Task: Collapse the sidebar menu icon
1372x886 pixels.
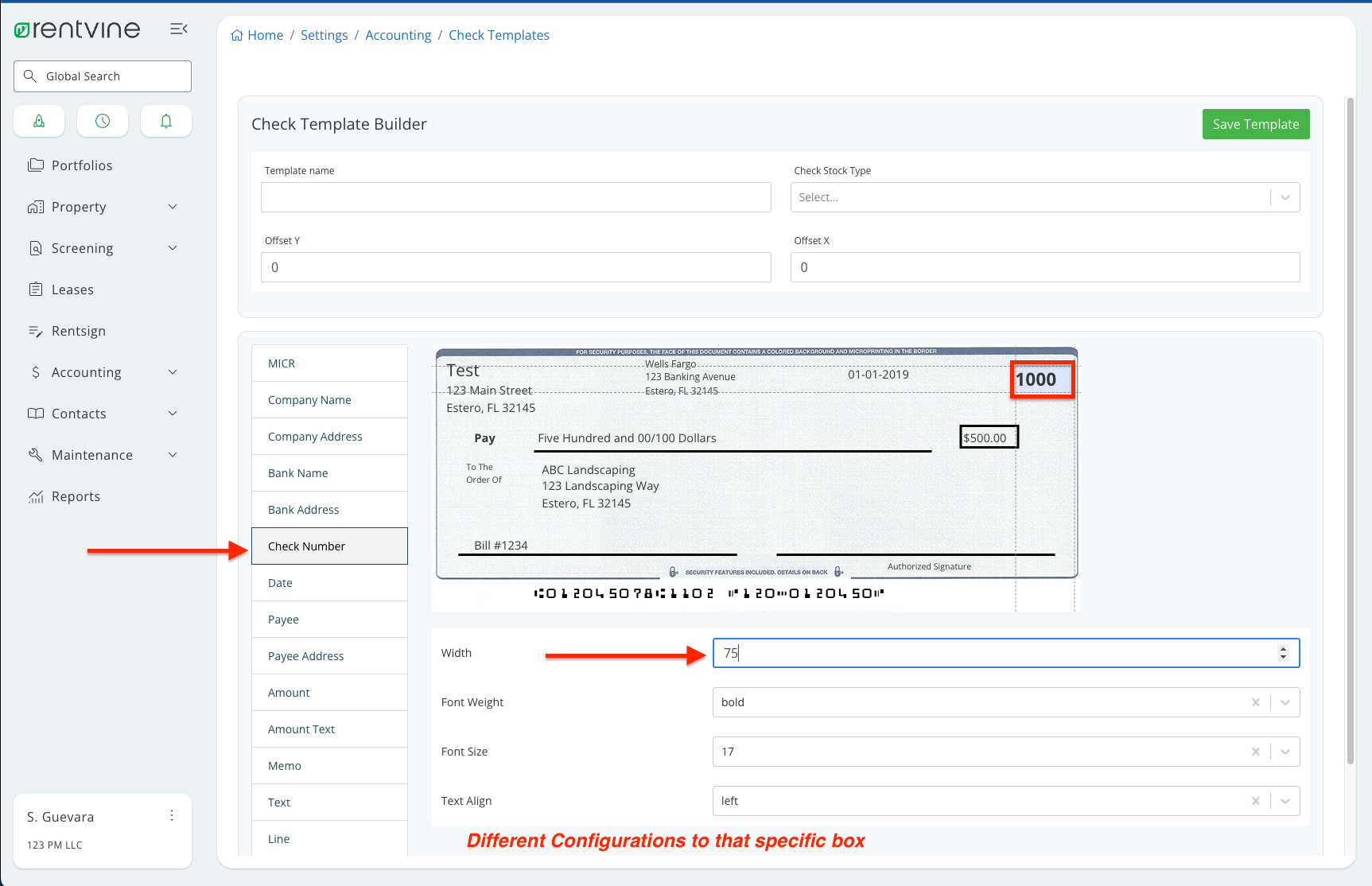Action: coord(179,29)
